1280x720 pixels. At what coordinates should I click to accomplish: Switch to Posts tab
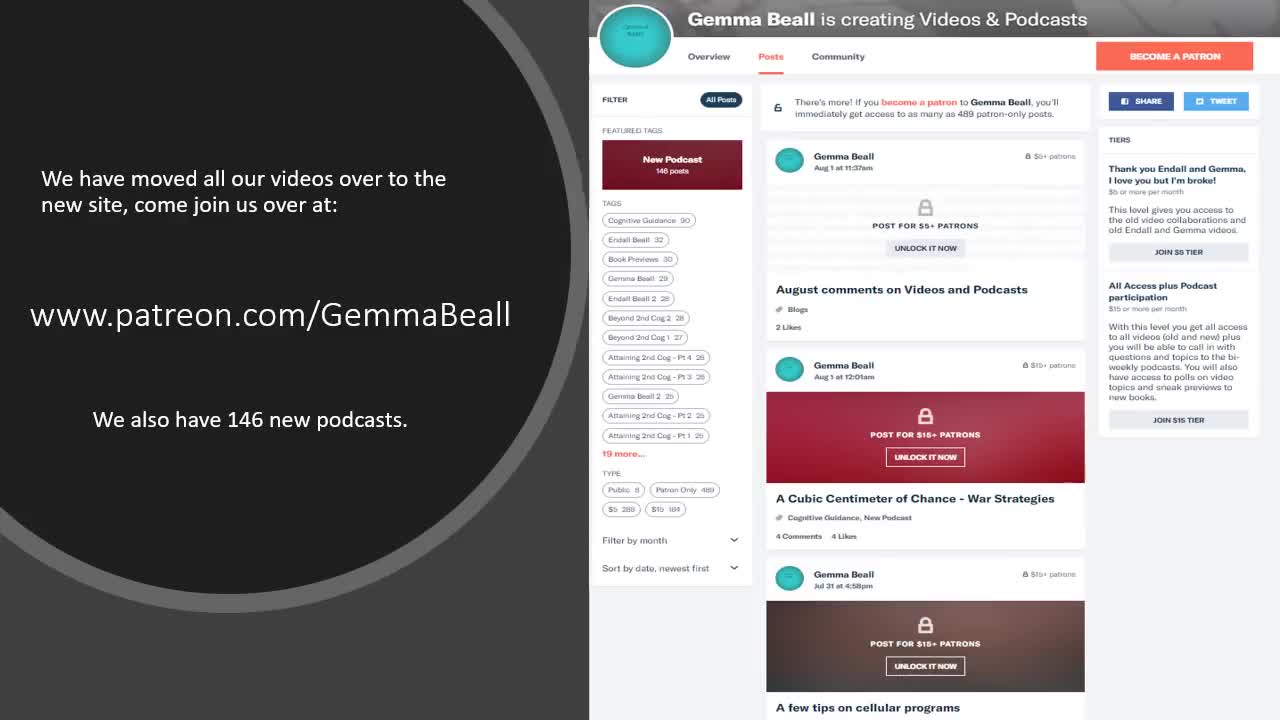point(771,57)
